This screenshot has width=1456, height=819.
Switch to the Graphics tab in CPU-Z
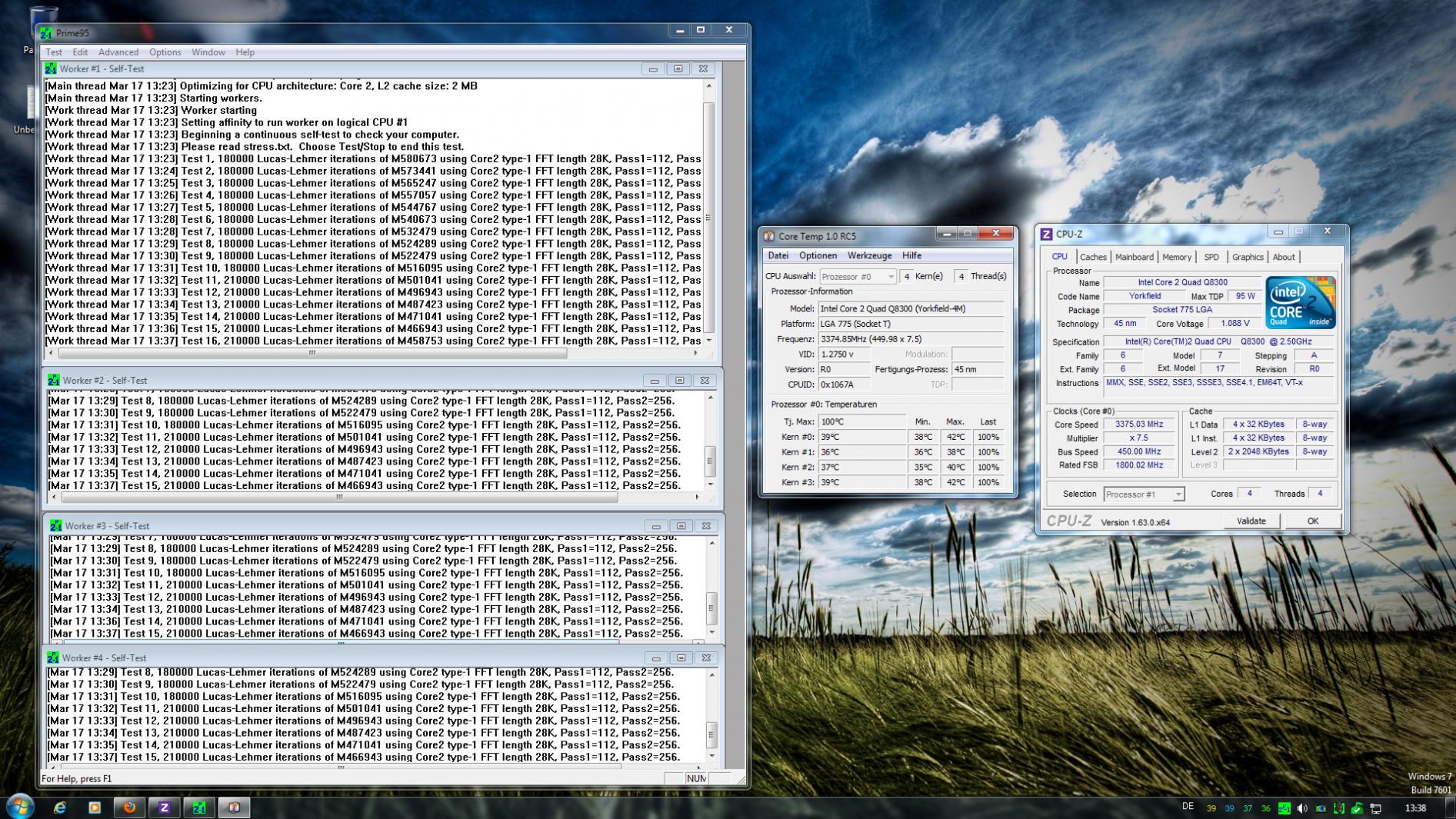click(1248, 257)
